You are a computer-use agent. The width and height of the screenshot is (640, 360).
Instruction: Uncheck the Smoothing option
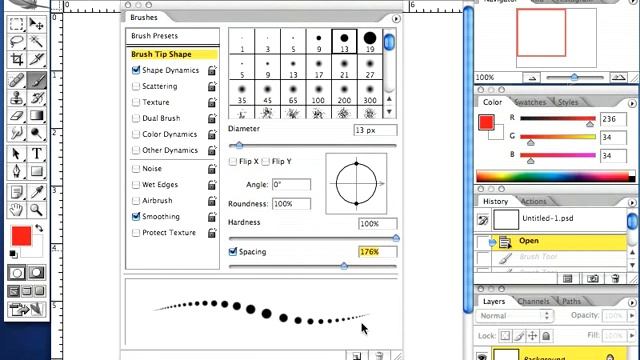136,217
